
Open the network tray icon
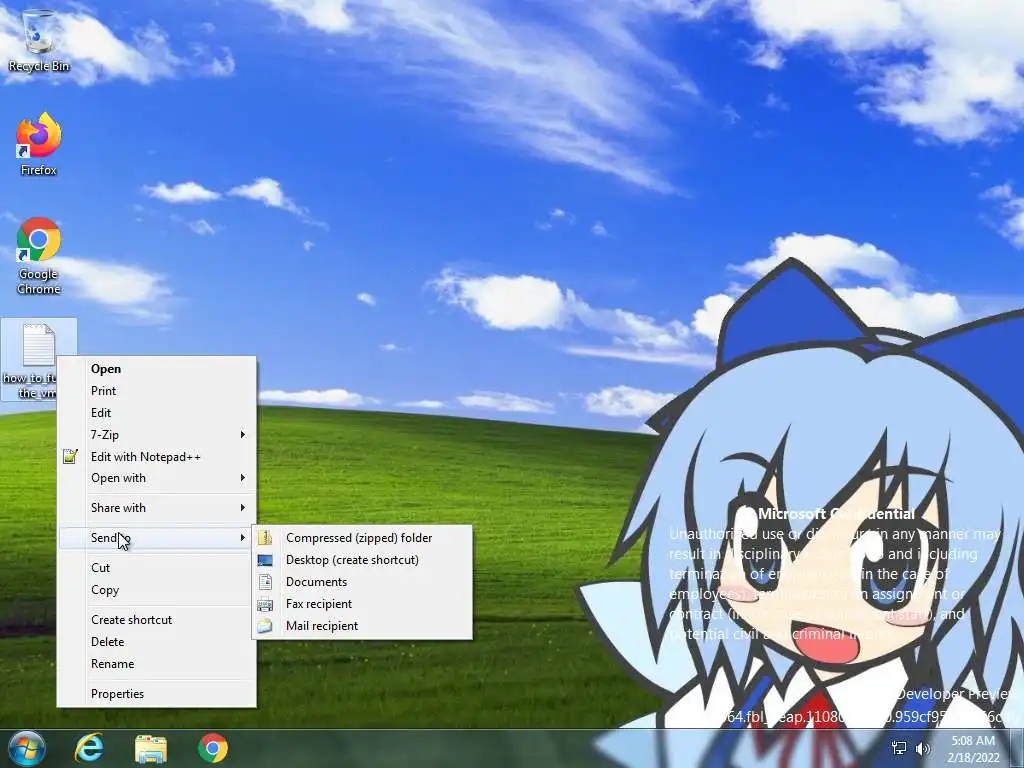pos(899,748)
